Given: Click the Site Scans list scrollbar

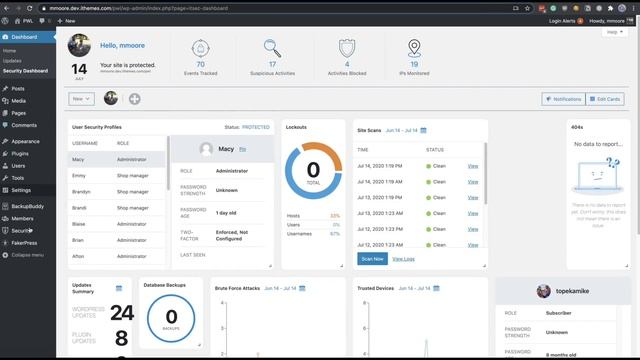Looking at the screenshot, I should click(x=485, y=173).
